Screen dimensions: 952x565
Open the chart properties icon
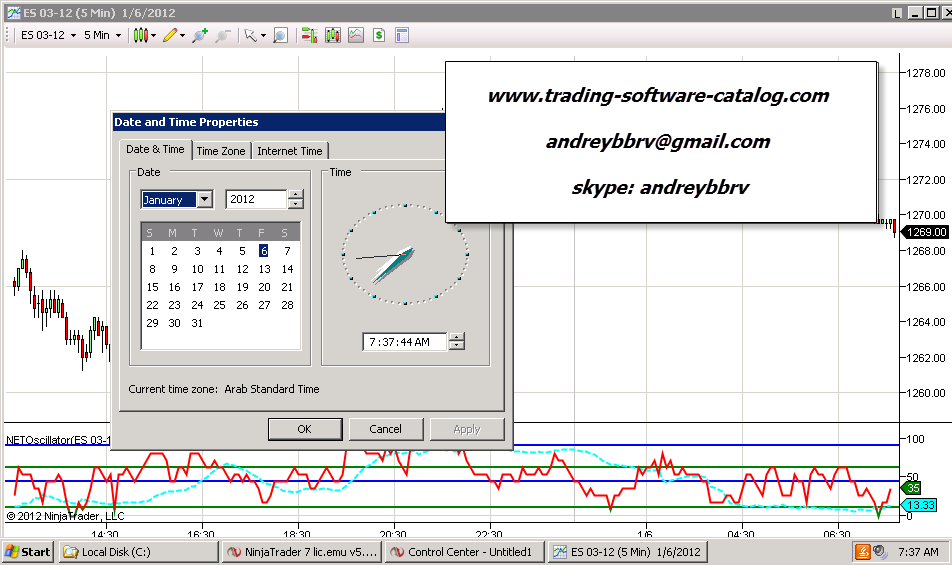402,35
